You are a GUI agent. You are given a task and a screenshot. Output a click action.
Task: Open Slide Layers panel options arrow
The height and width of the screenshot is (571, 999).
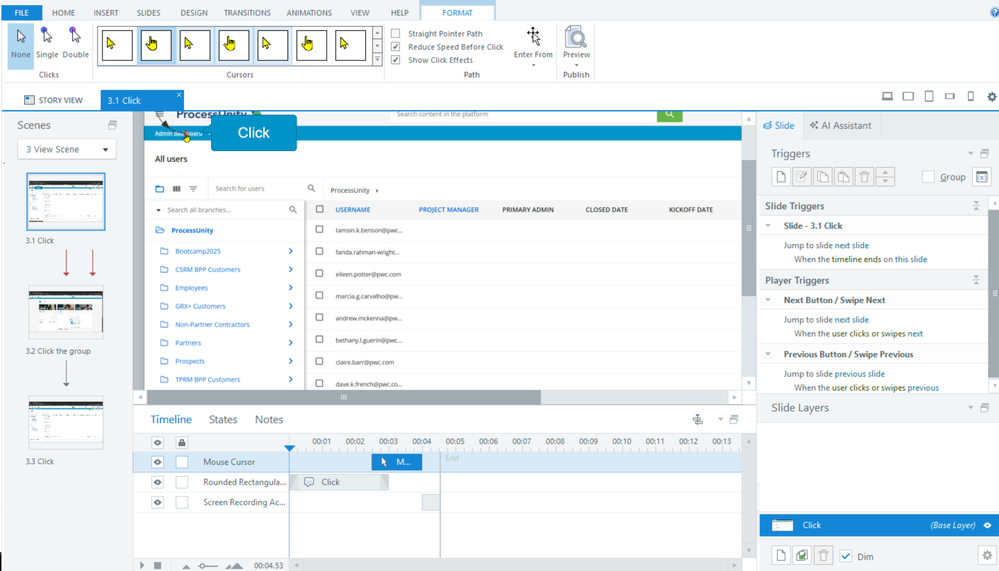coord(970,407)
